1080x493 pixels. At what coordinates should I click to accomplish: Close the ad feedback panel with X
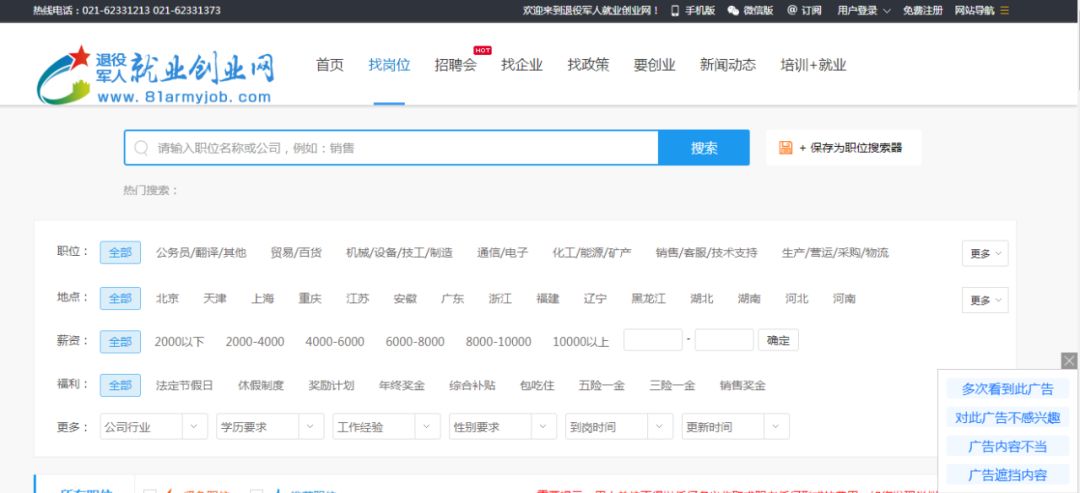1069,361
